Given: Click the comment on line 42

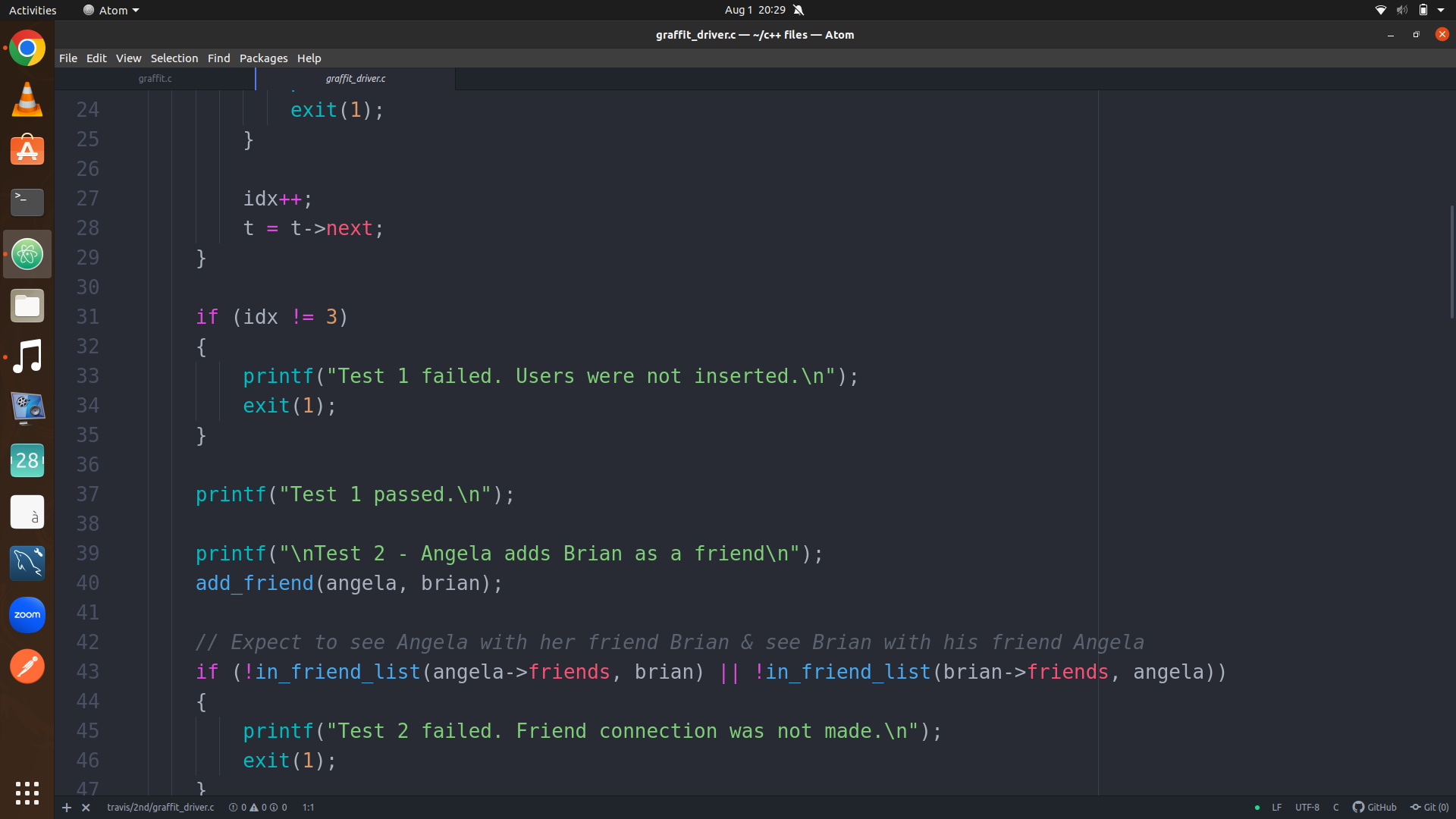Looking at the screenshot, I should pyautogui.click(x=670, y=642).
